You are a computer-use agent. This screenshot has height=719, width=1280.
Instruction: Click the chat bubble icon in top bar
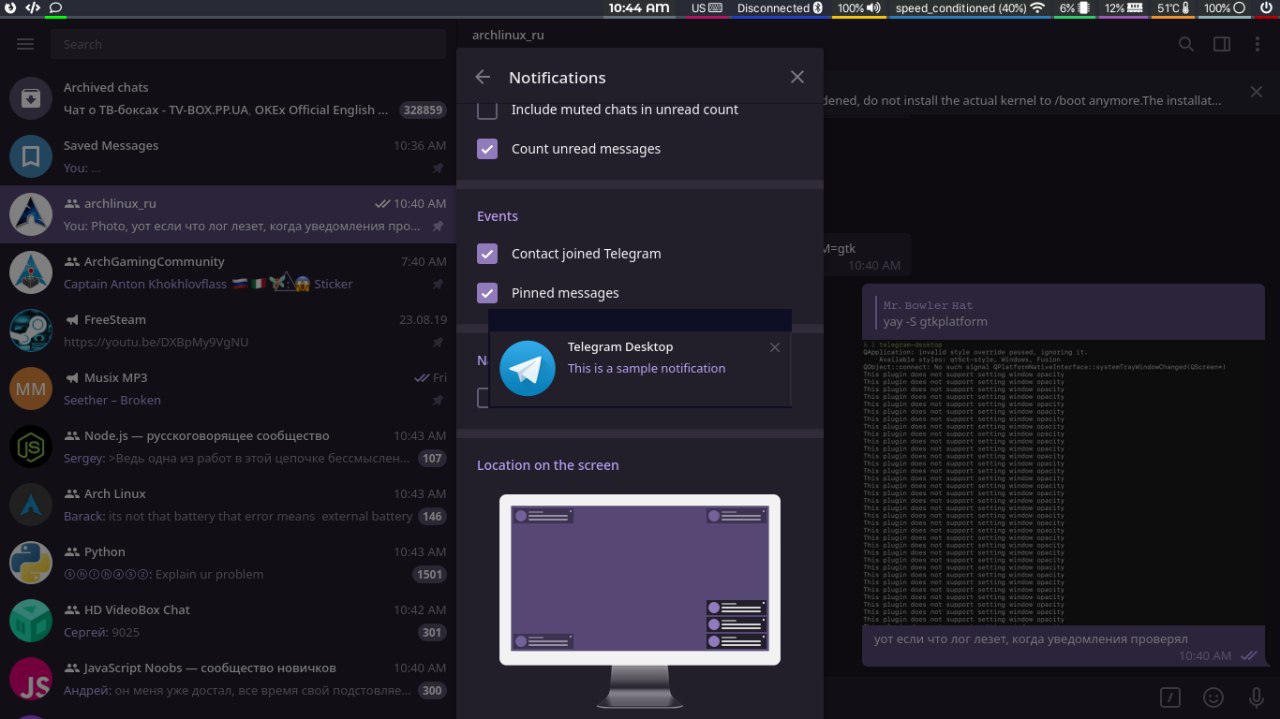pos(55,8)
